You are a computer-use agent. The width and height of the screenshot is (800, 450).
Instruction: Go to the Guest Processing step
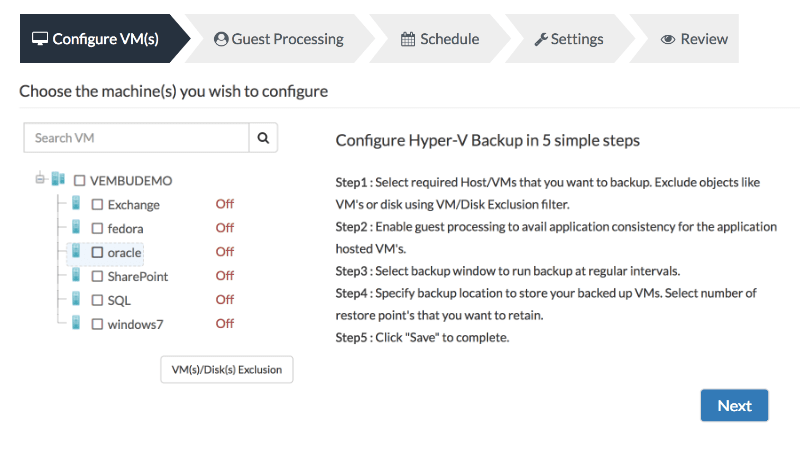(x=279, y=39)
